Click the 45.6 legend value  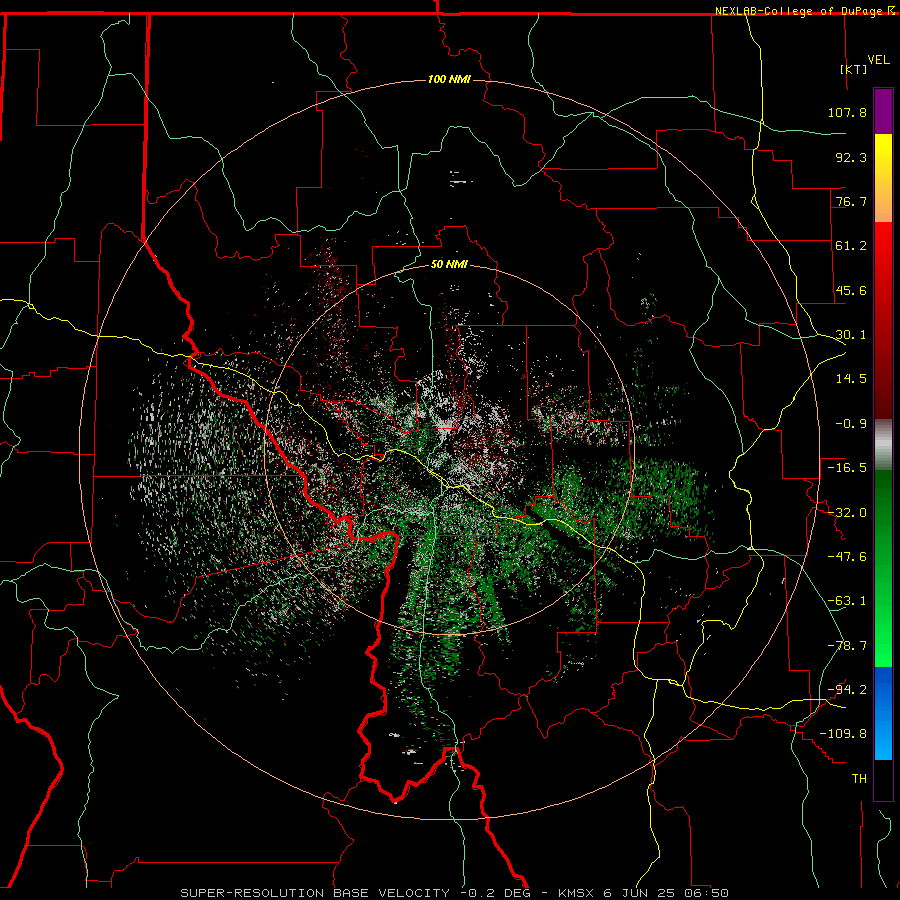851,290
